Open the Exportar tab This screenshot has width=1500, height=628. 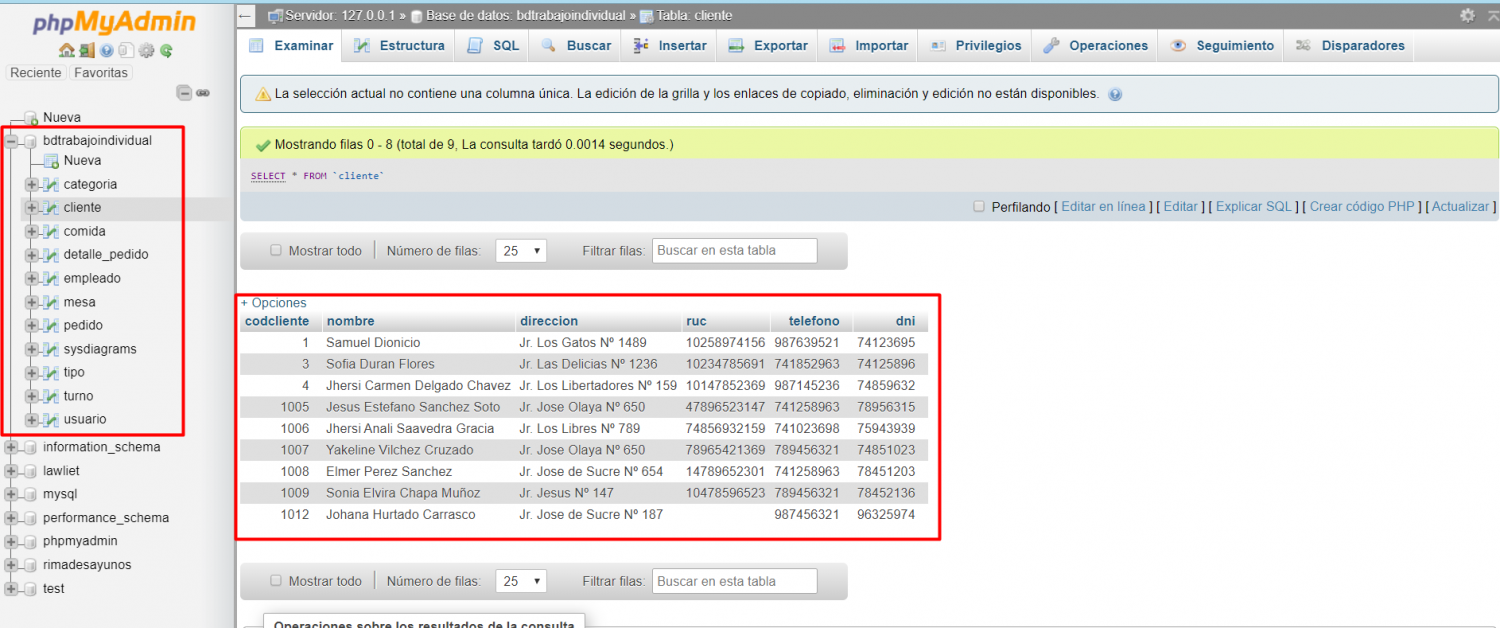(x=768, y=46)
